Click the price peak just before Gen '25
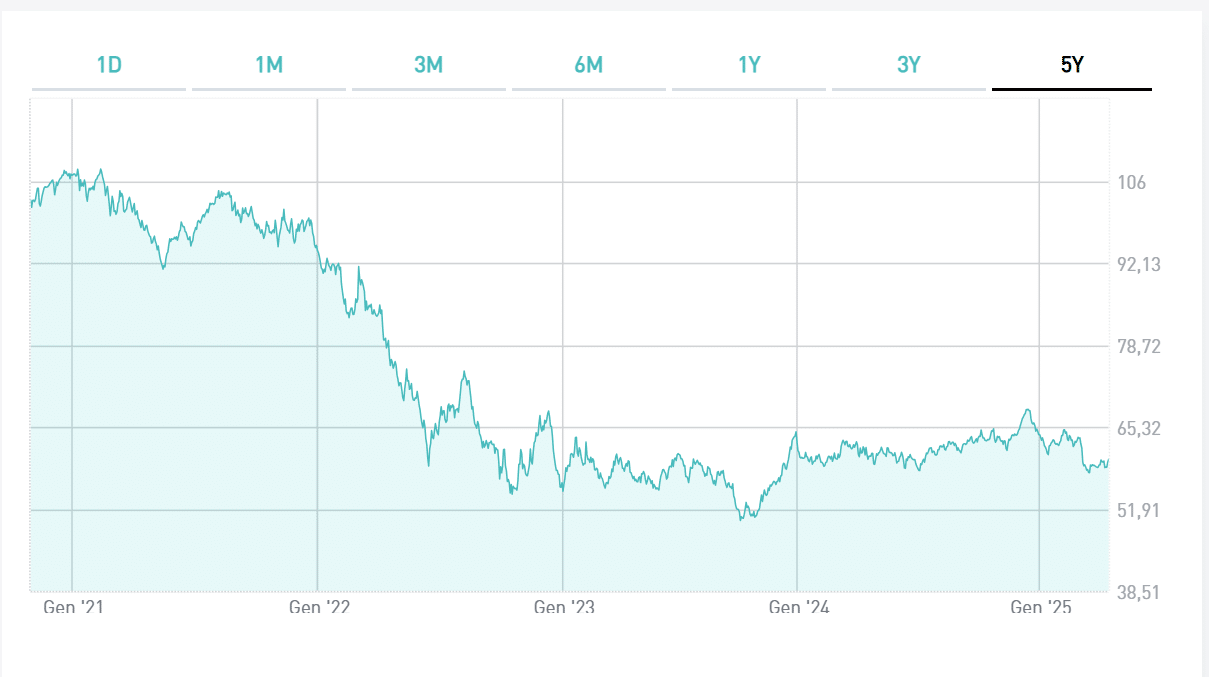 coord(1026,410)
